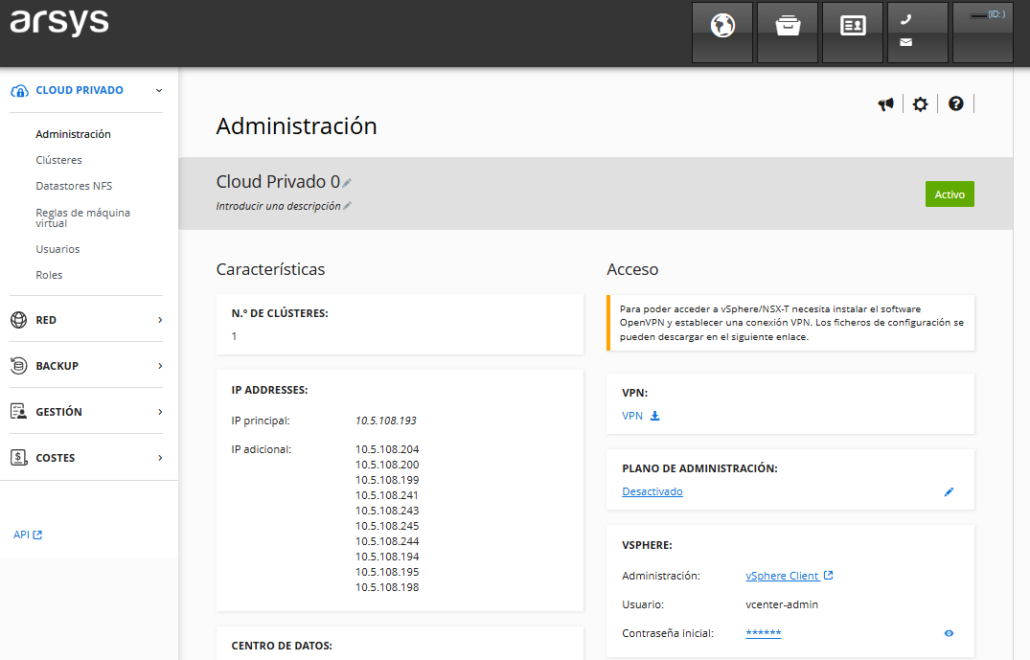Open the help question mark icon
This screenshot has width=1030, height=660.
956,103
